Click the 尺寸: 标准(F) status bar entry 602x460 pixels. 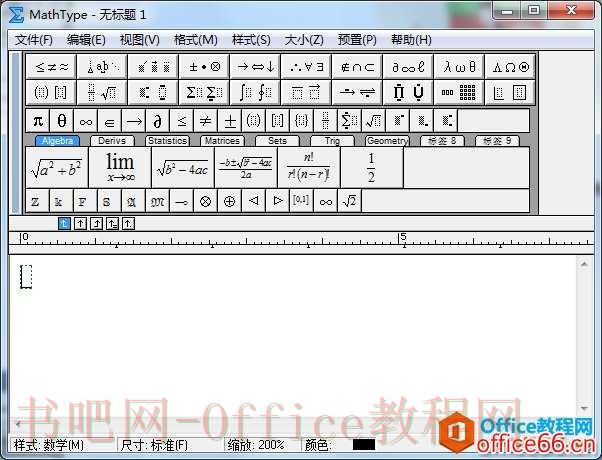click(x=154, y=445)
